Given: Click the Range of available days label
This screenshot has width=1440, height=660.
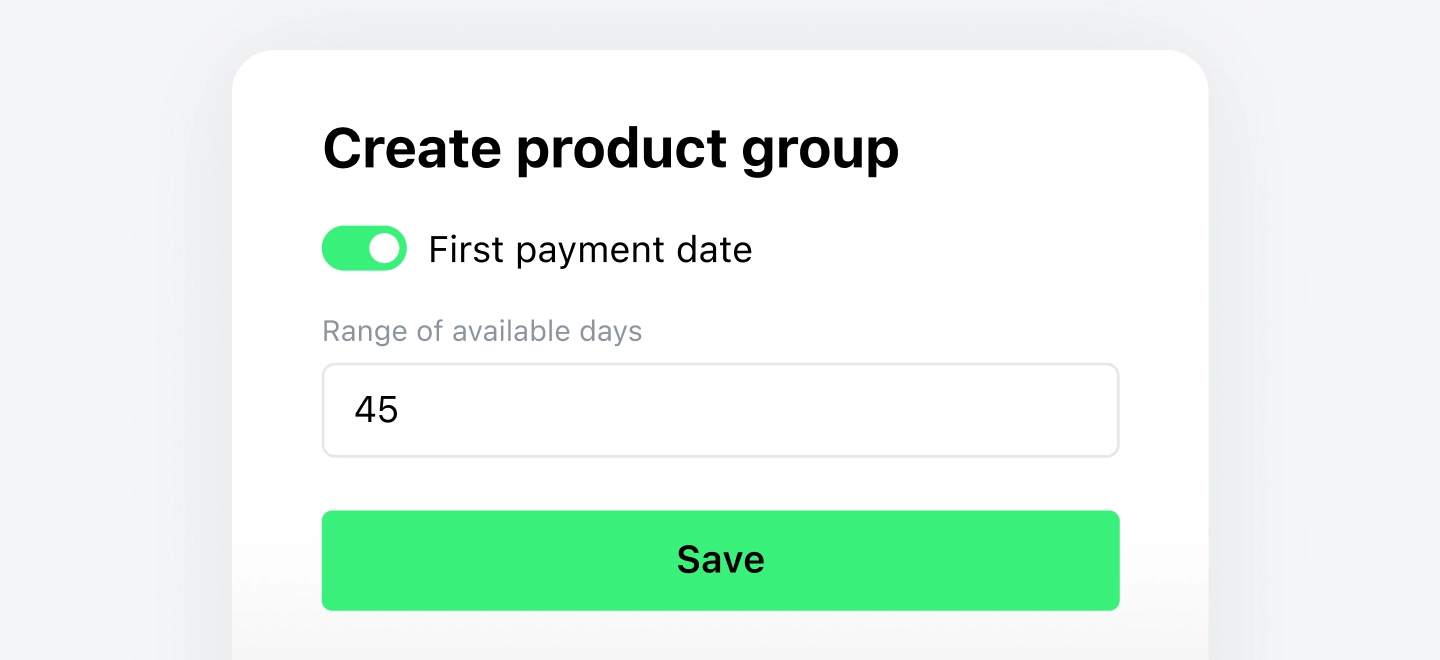Looking at the screenshot, I should point(482,331).
